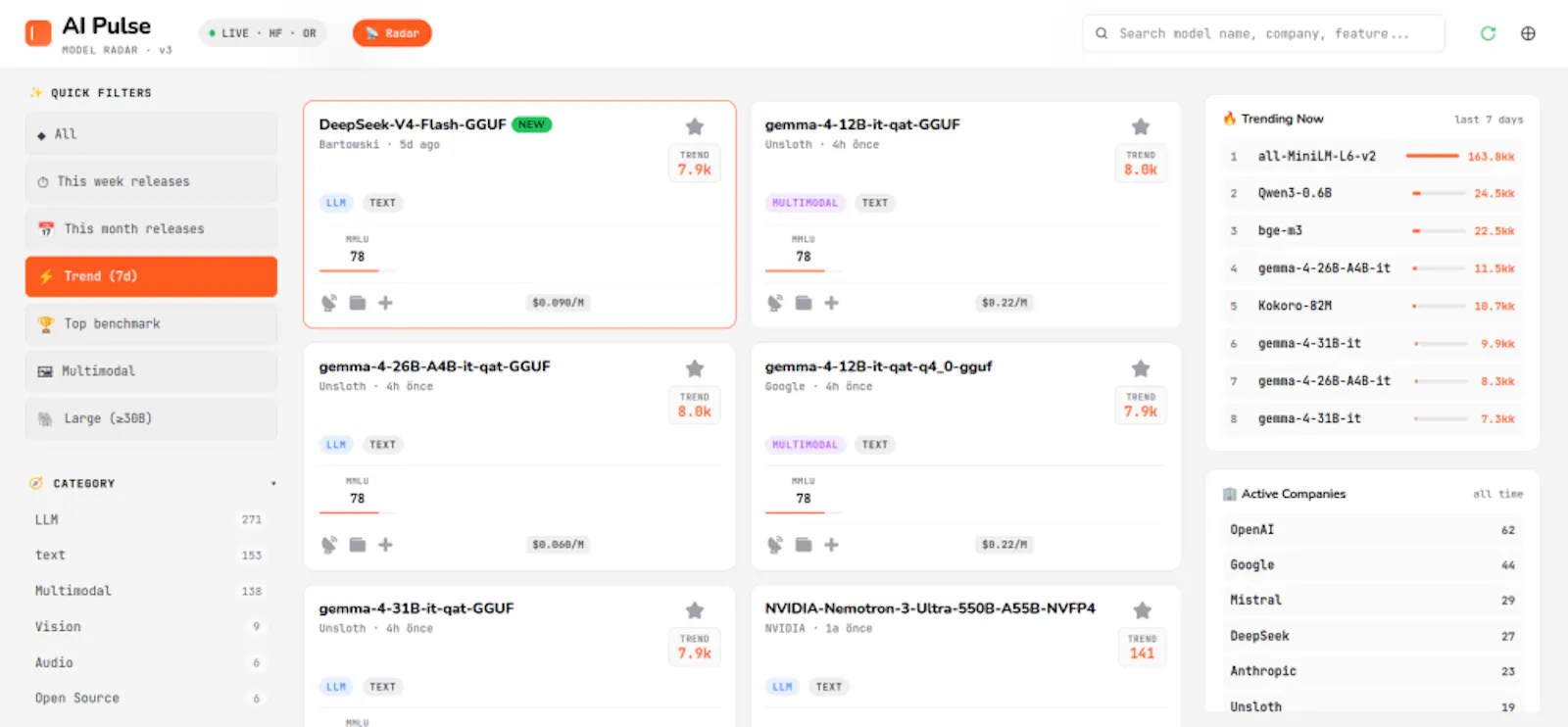Click folder icon on DeepSeek-V4-Flash-GGUF card
The image size is (1568, 727).
tap(358, 303)
